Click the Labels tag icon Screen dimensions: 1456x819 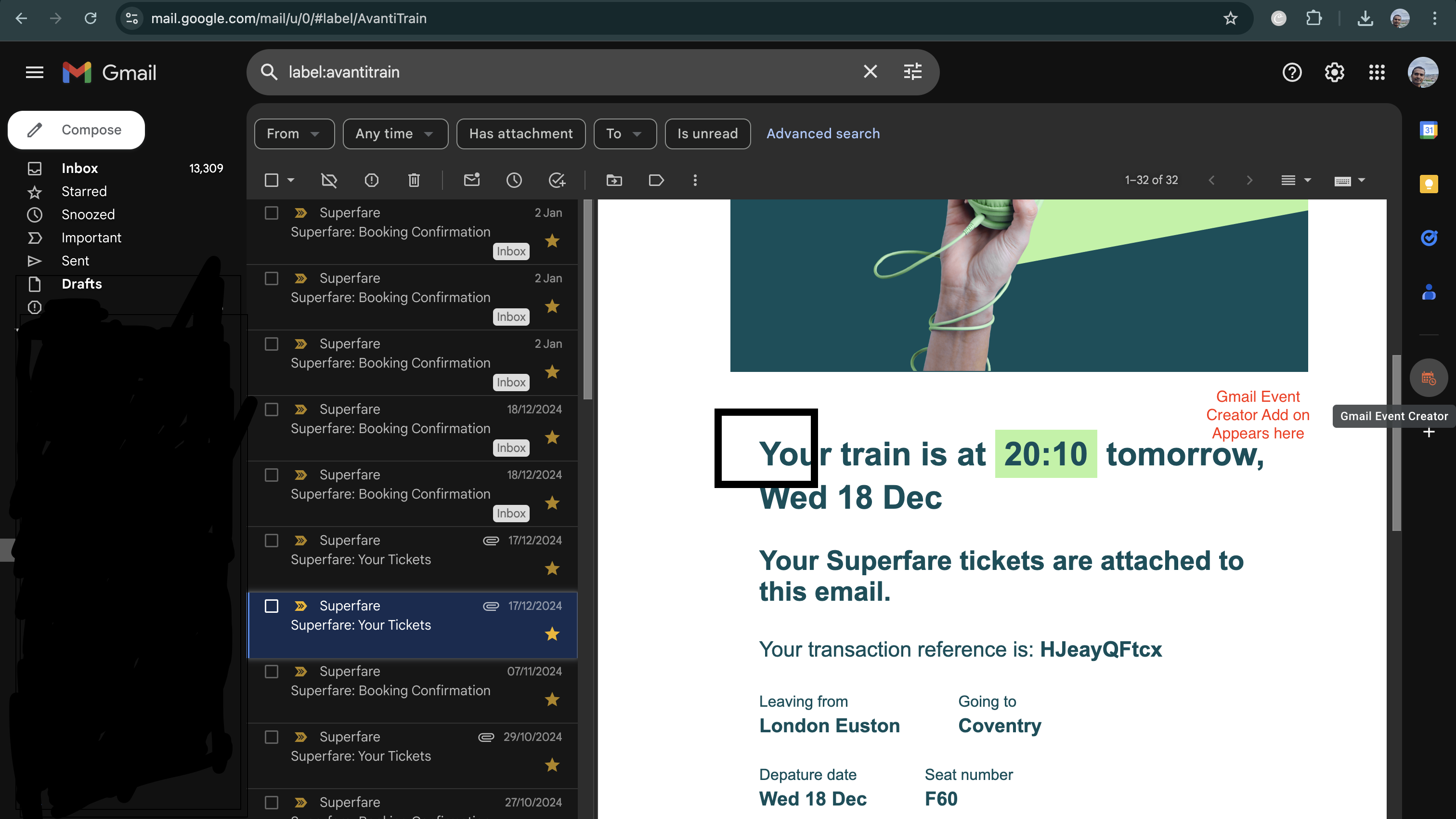tap(656, 180)
